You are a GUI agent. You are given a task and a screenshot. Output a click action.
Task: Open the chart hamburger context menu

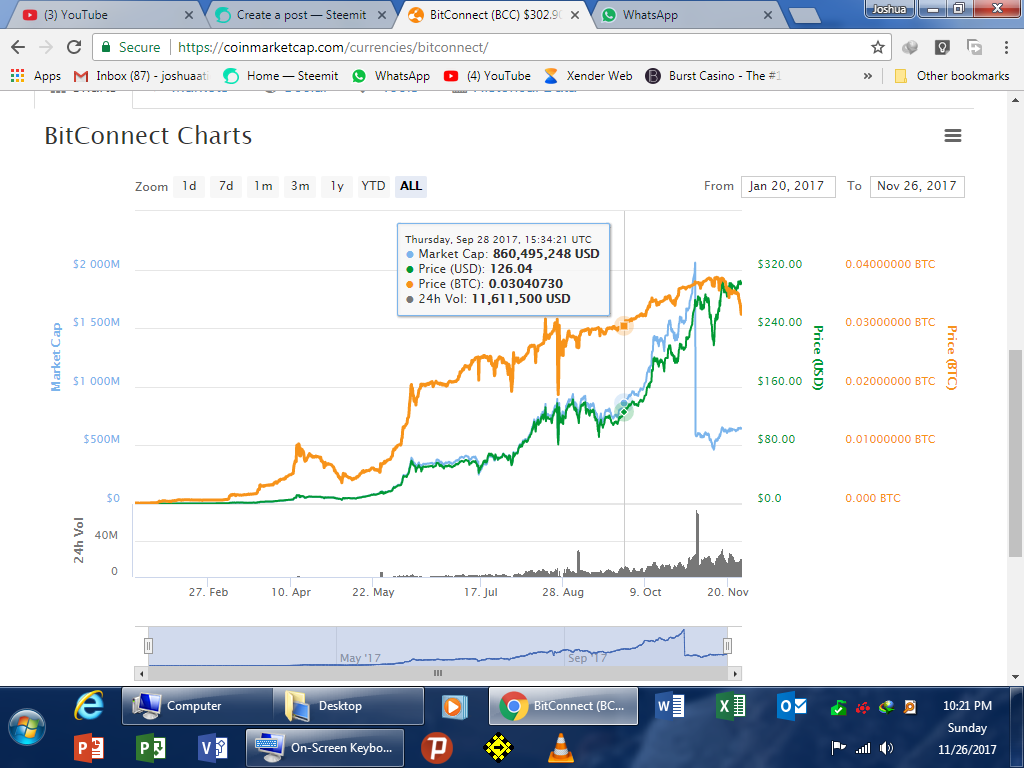(952, 135)
